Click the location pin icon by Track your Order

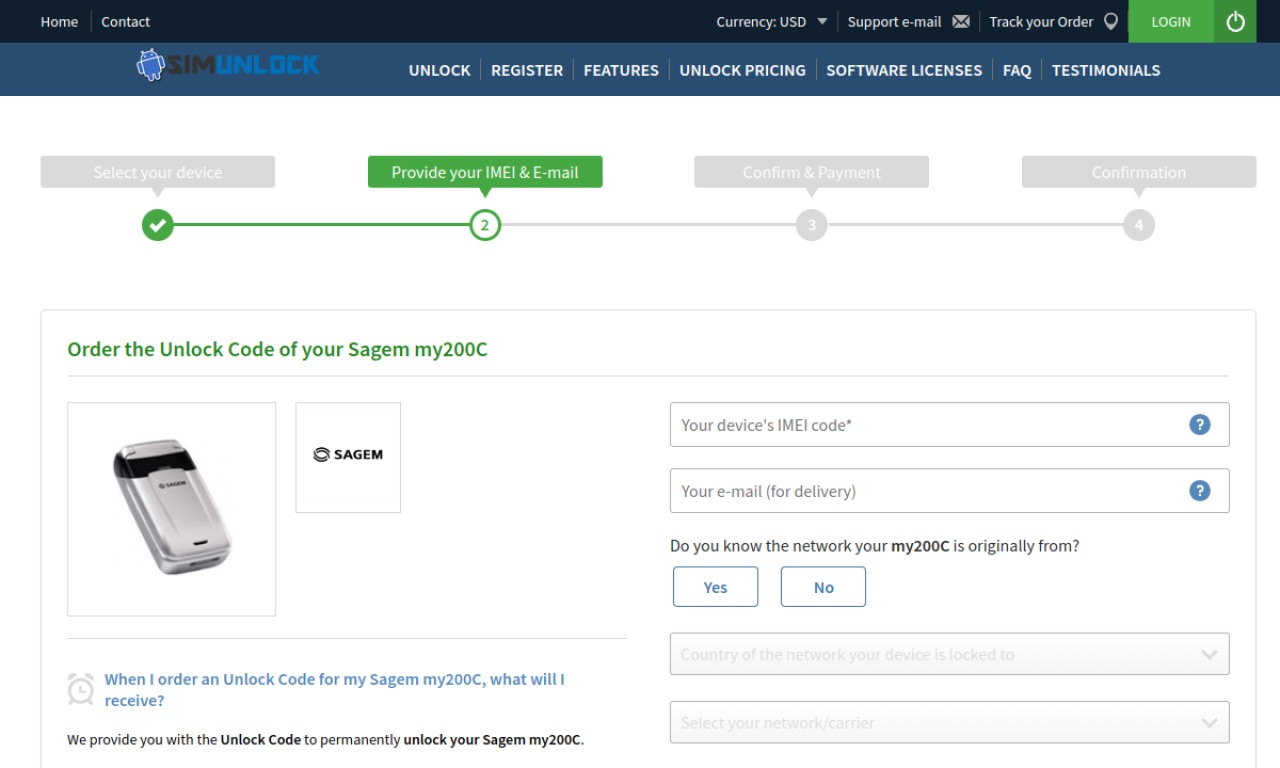point(1110,21)
